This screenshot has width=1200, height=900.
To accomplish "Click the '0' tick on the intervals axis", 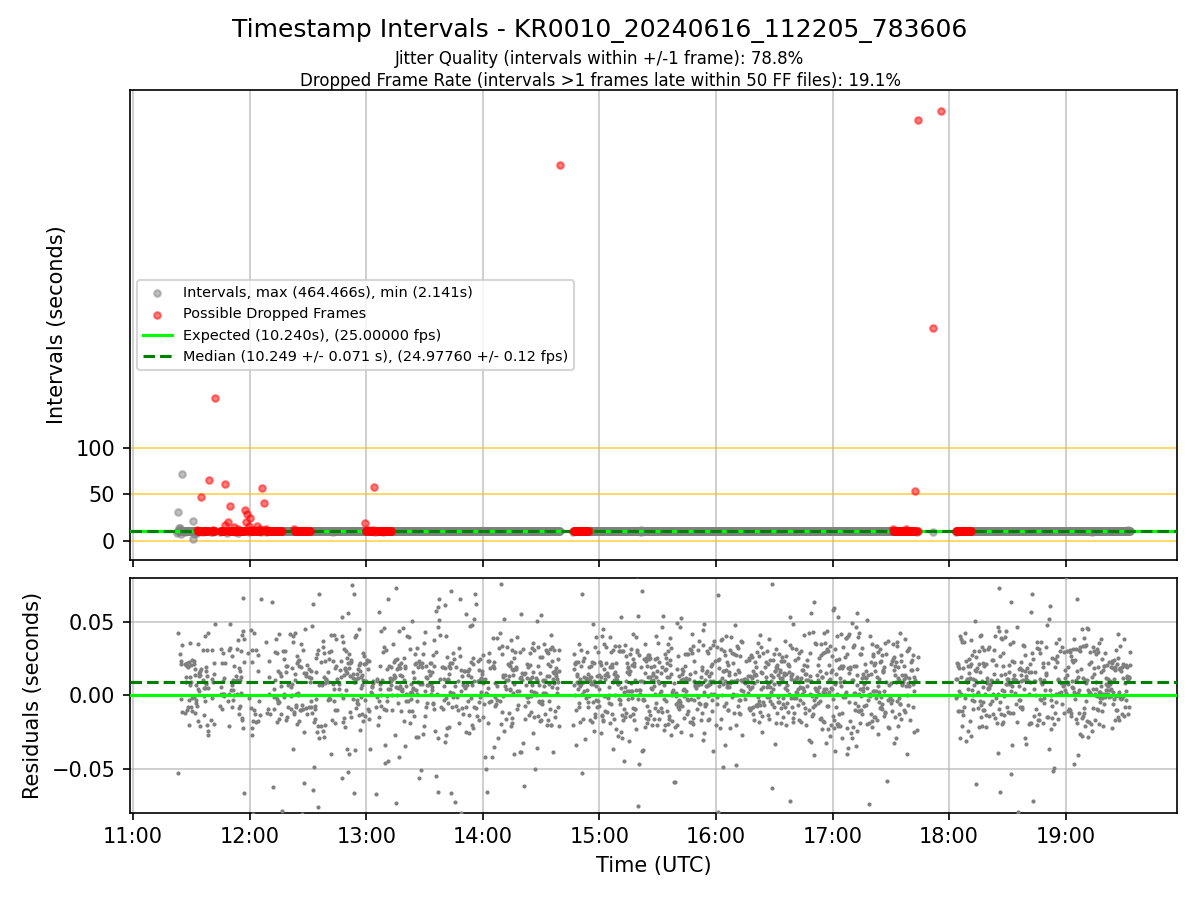I will (111, 541).
